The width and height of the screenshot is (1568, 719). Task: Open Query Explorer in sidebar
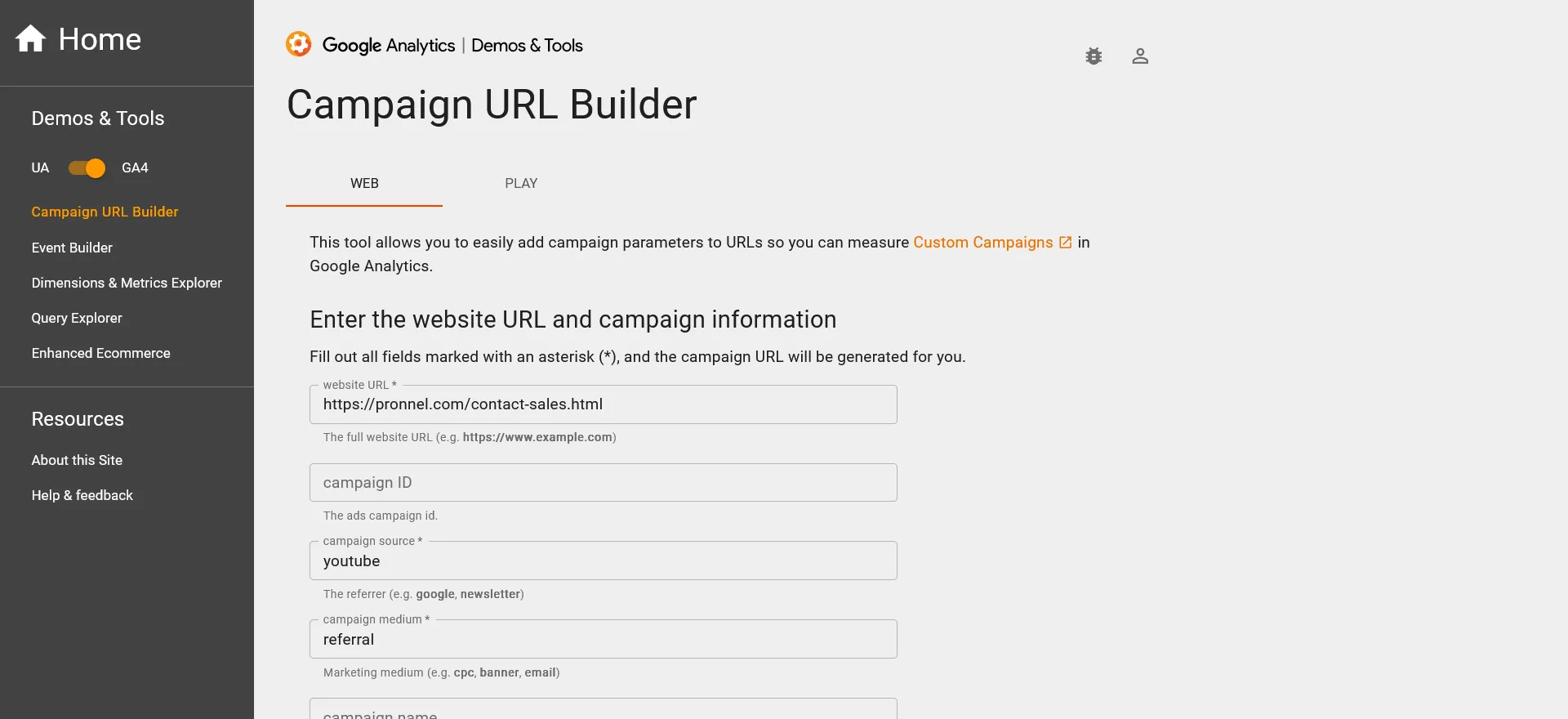click(77, 318)
